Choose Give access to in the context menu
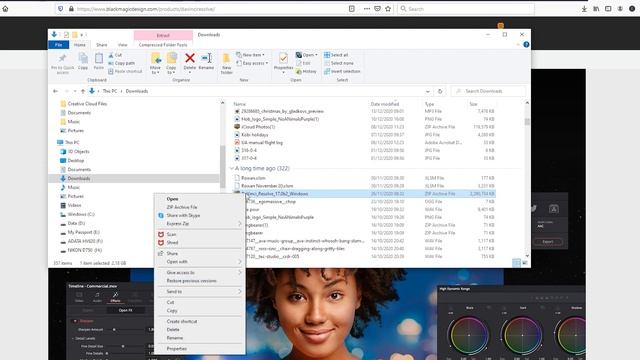The width and height of the screenshot is (640, 360). click(x=180, y=273)
